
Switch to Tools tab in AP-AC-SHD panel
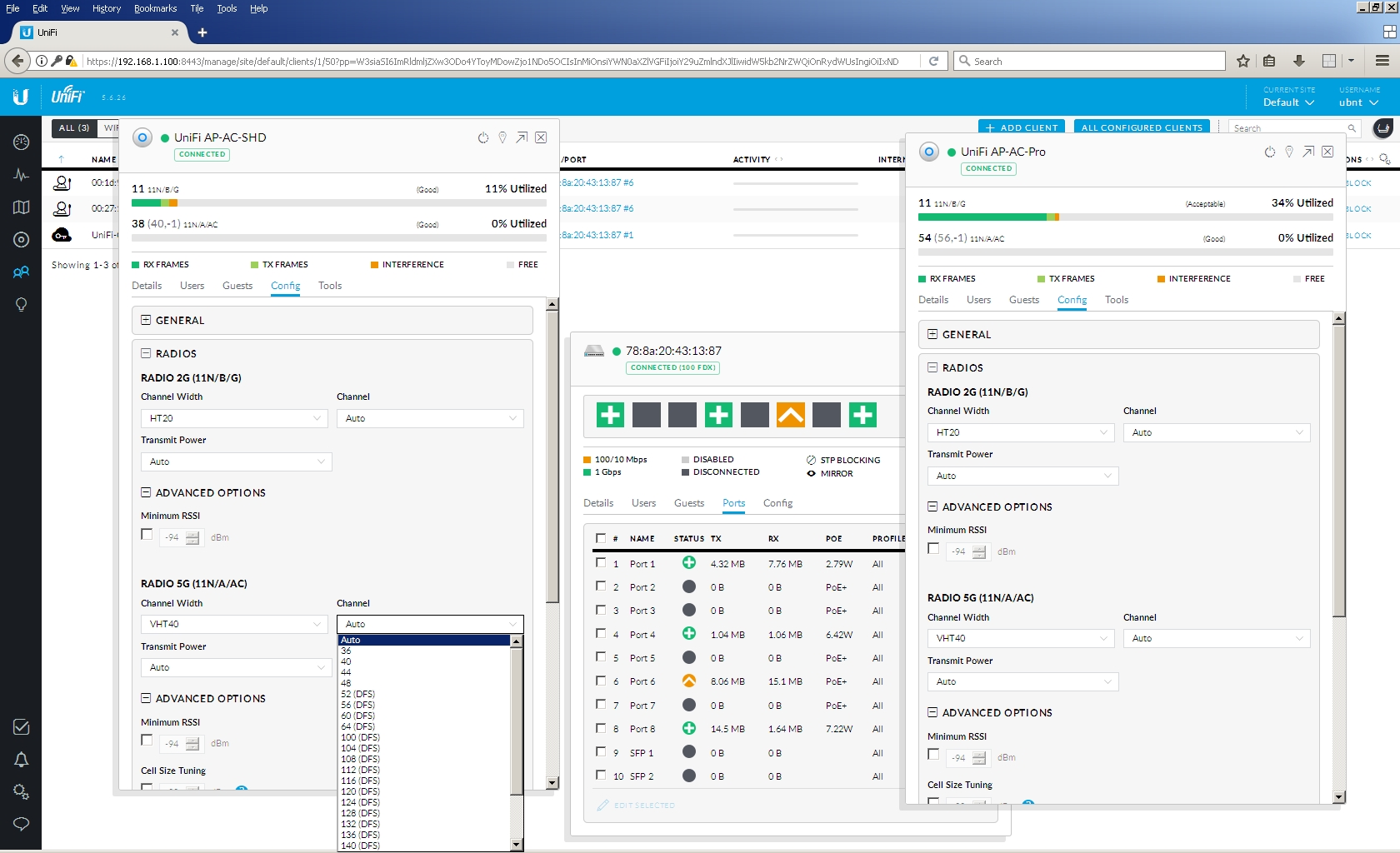(x=330, y=286)
